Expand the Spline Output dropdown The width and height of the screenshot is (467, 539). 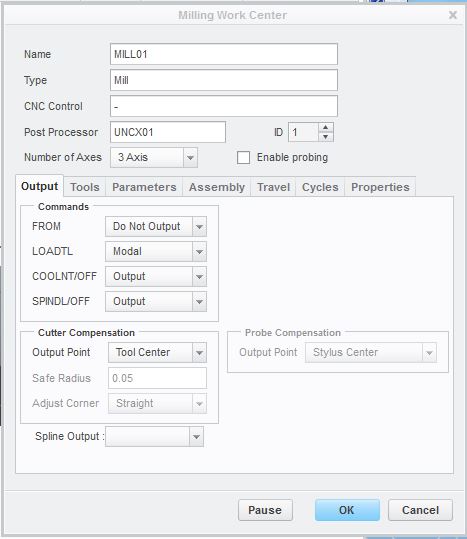point(154,437)
